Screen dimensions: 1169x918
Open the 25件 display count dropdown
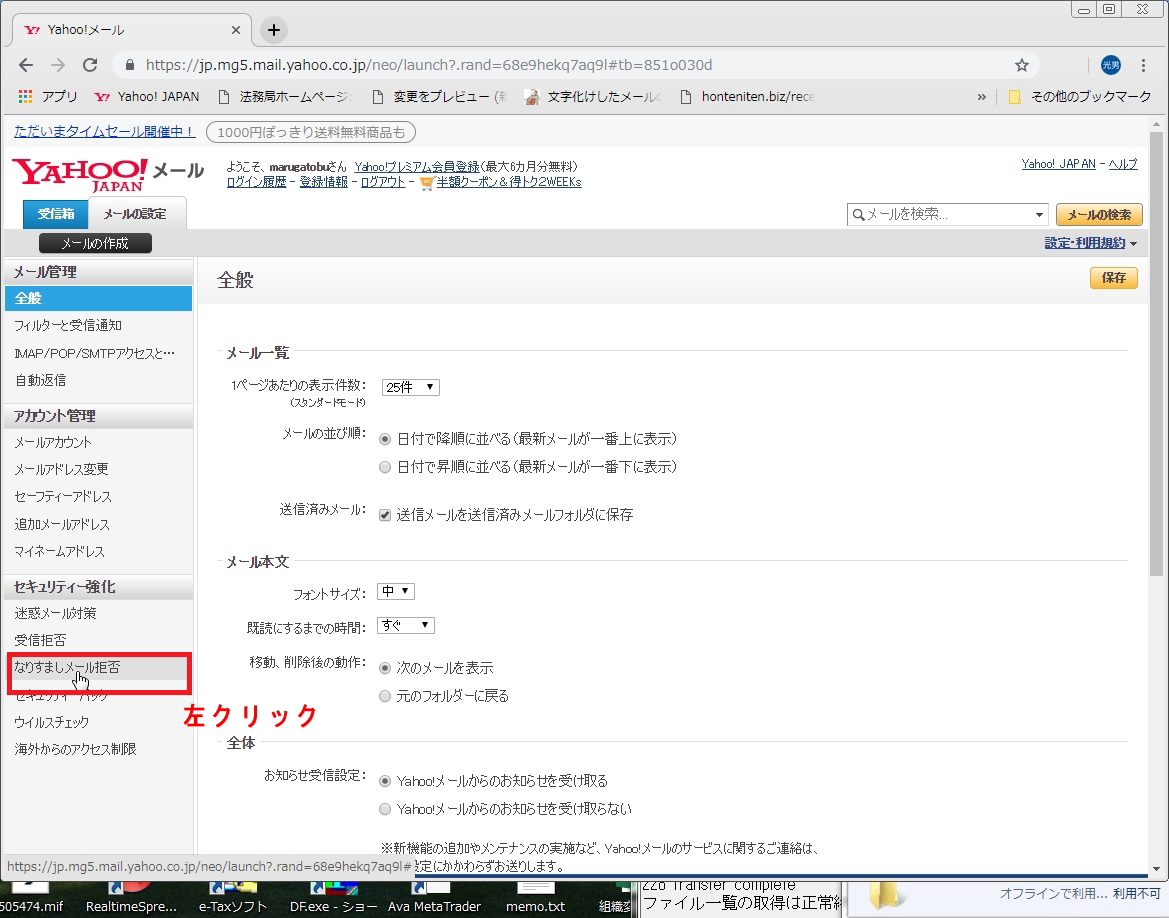point(410,387)
